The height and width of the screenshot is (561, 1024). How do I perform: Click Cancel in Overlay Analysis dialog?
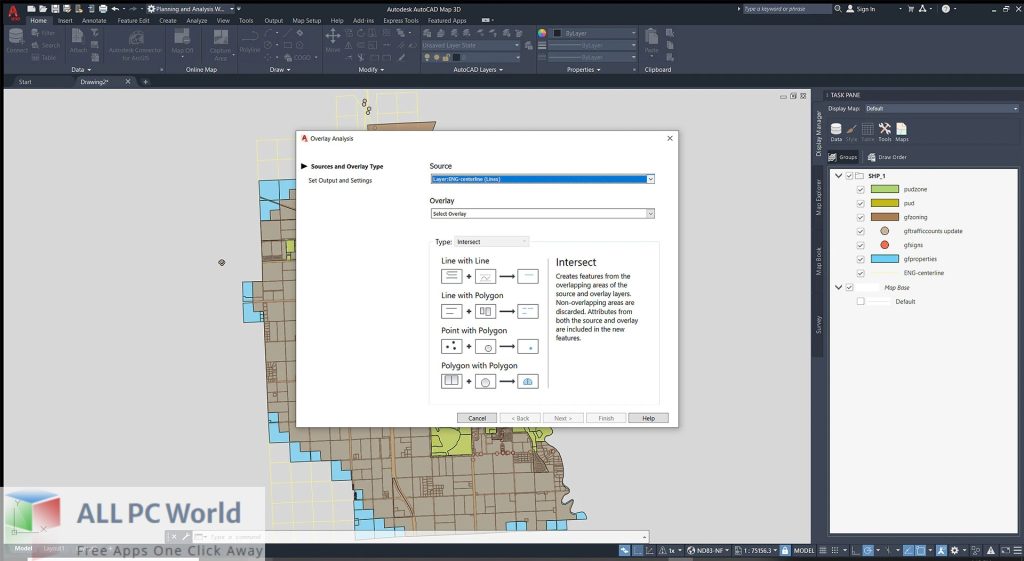[x=477, y=418]
